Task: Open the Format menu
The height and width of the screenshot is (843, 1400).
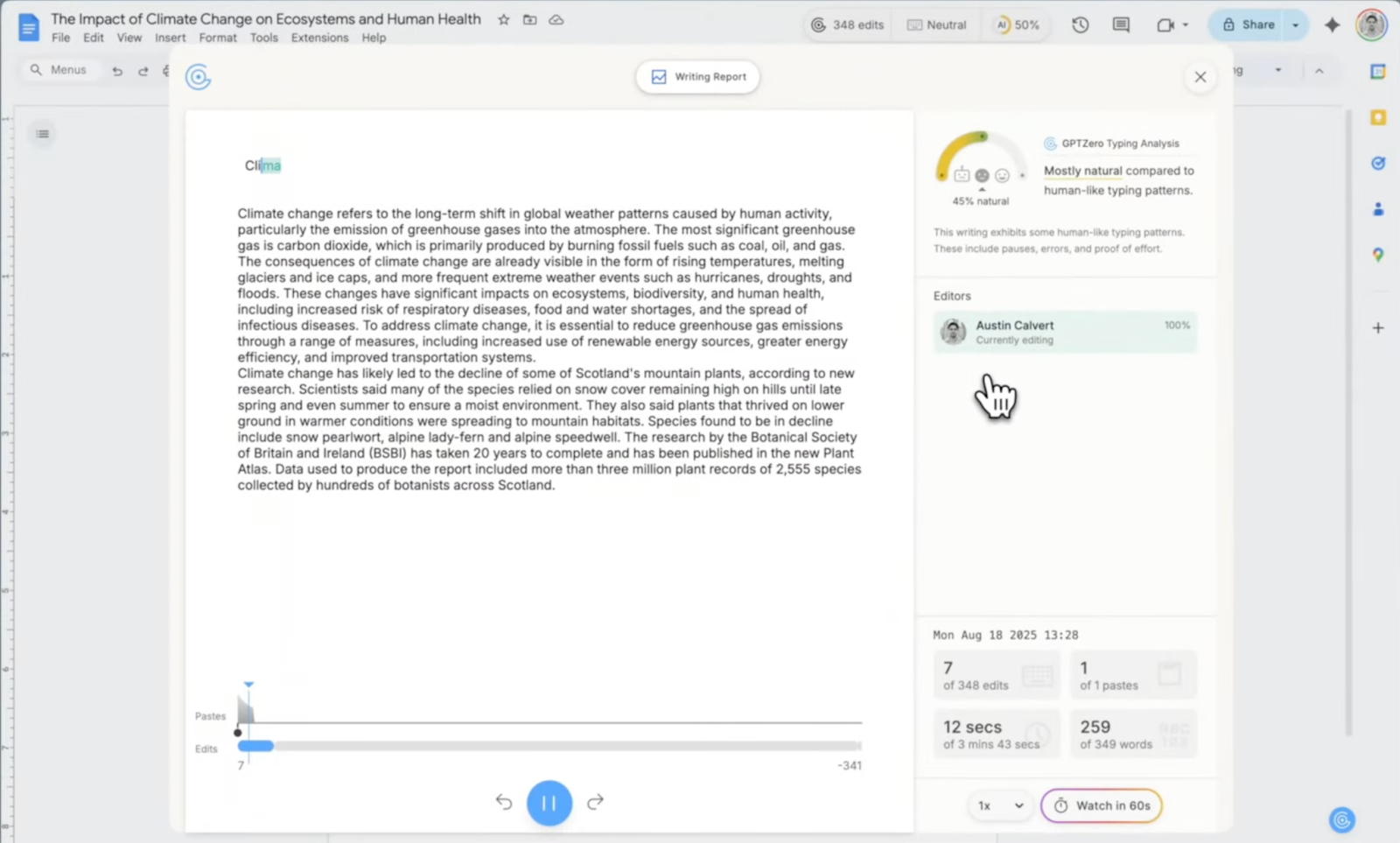Action: coord(217,38)
